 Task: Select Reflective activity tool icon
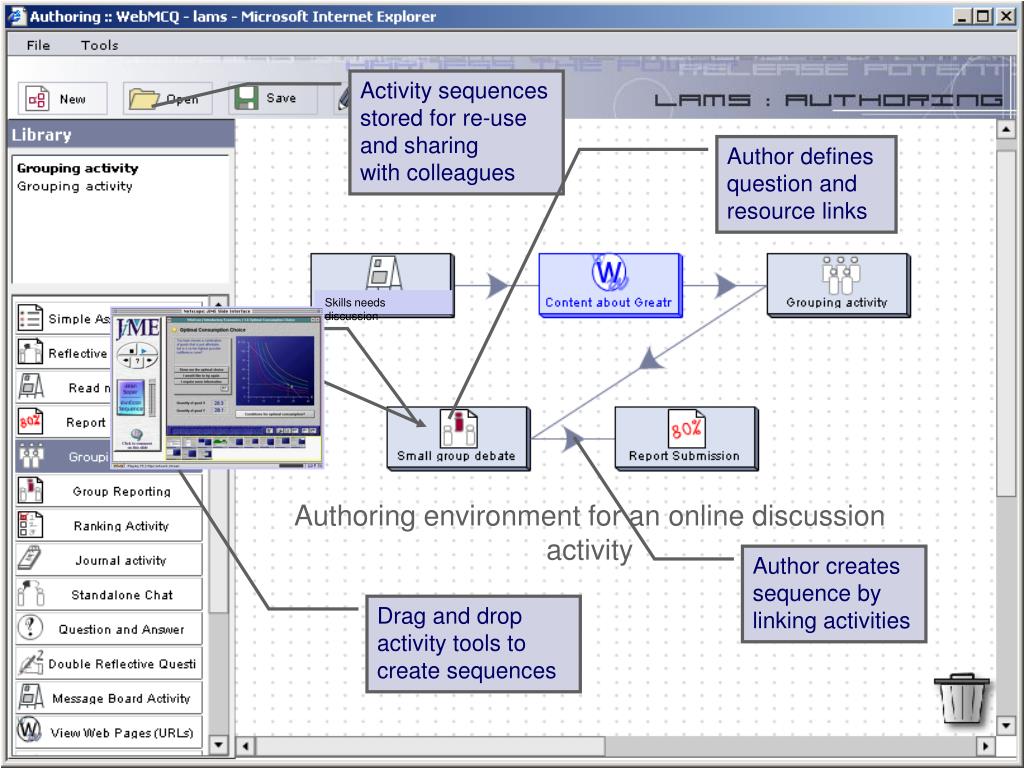tap(30, 352)
